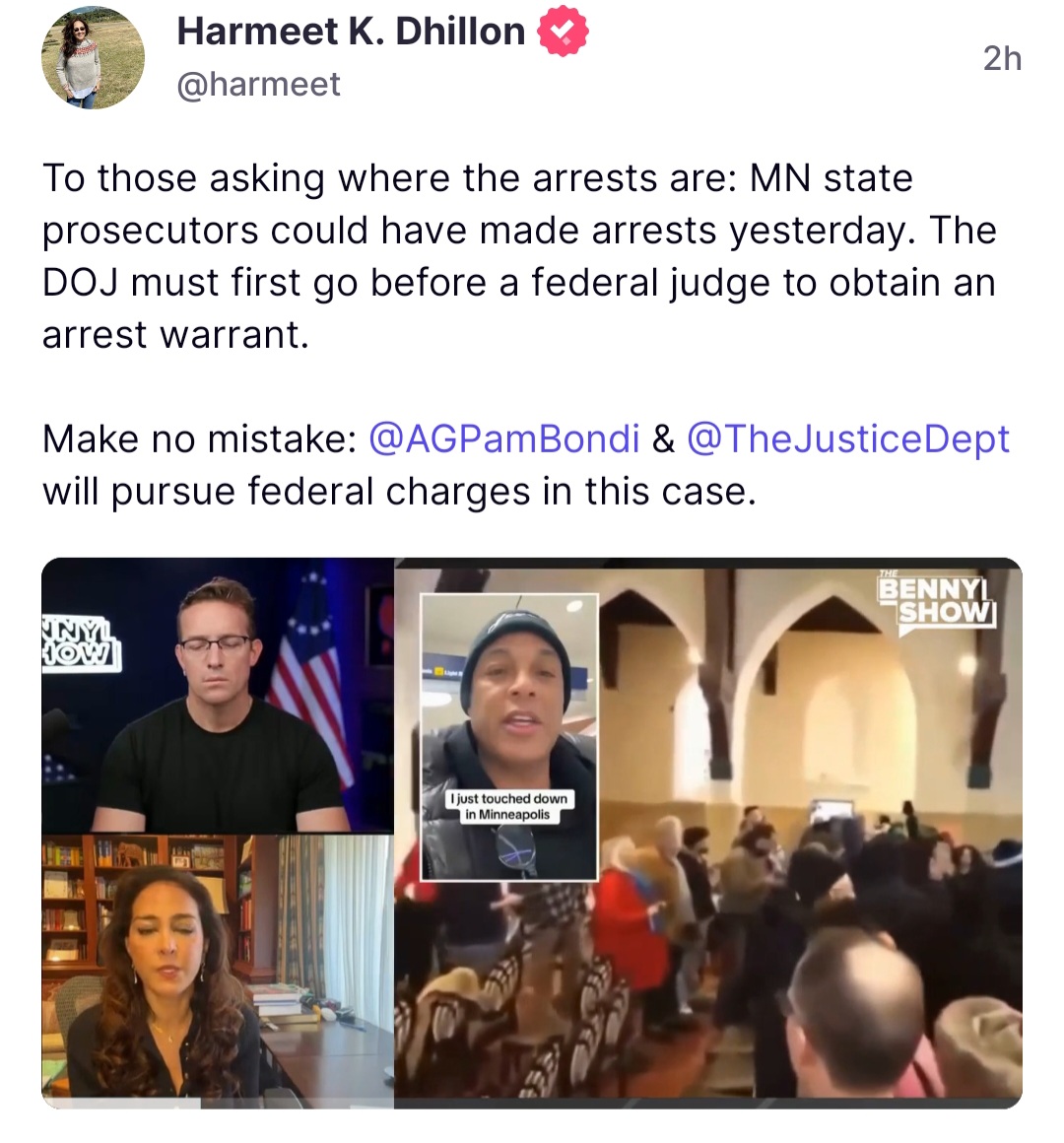Screen dimensions: 1064x1143
Task: Open Harmeet K. Dhillon's profile avatar
Action: coord(93,57)
